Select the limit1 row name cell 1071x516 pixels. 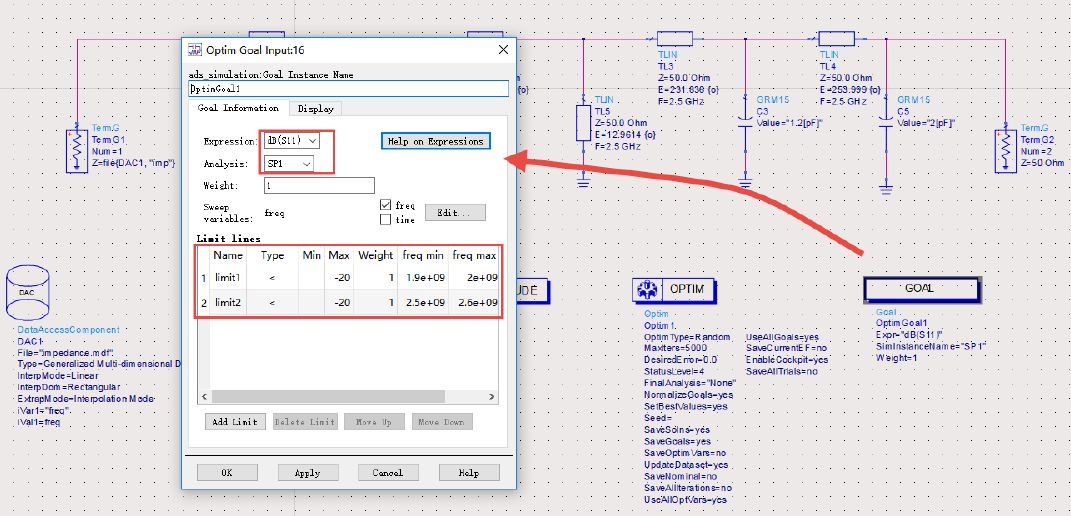tap(228, 278)
